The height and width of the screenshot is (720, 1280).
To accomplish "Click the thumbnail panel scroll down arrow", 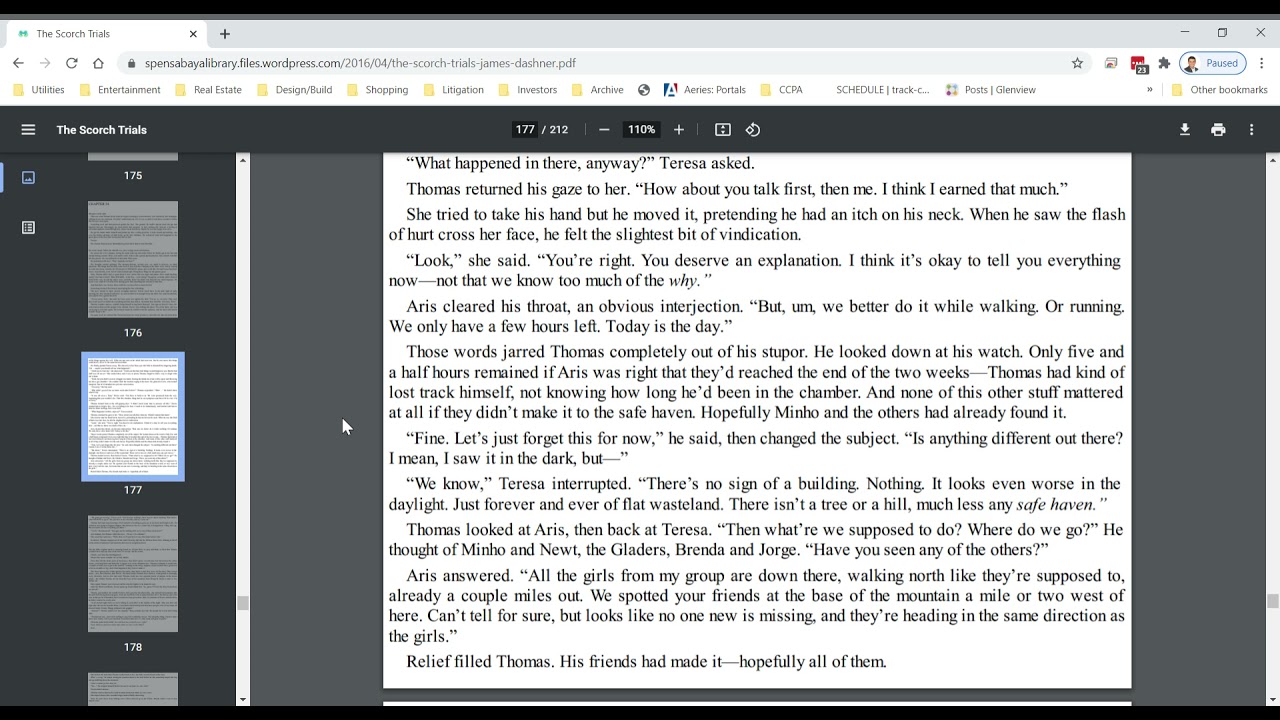I will (242, 700).
